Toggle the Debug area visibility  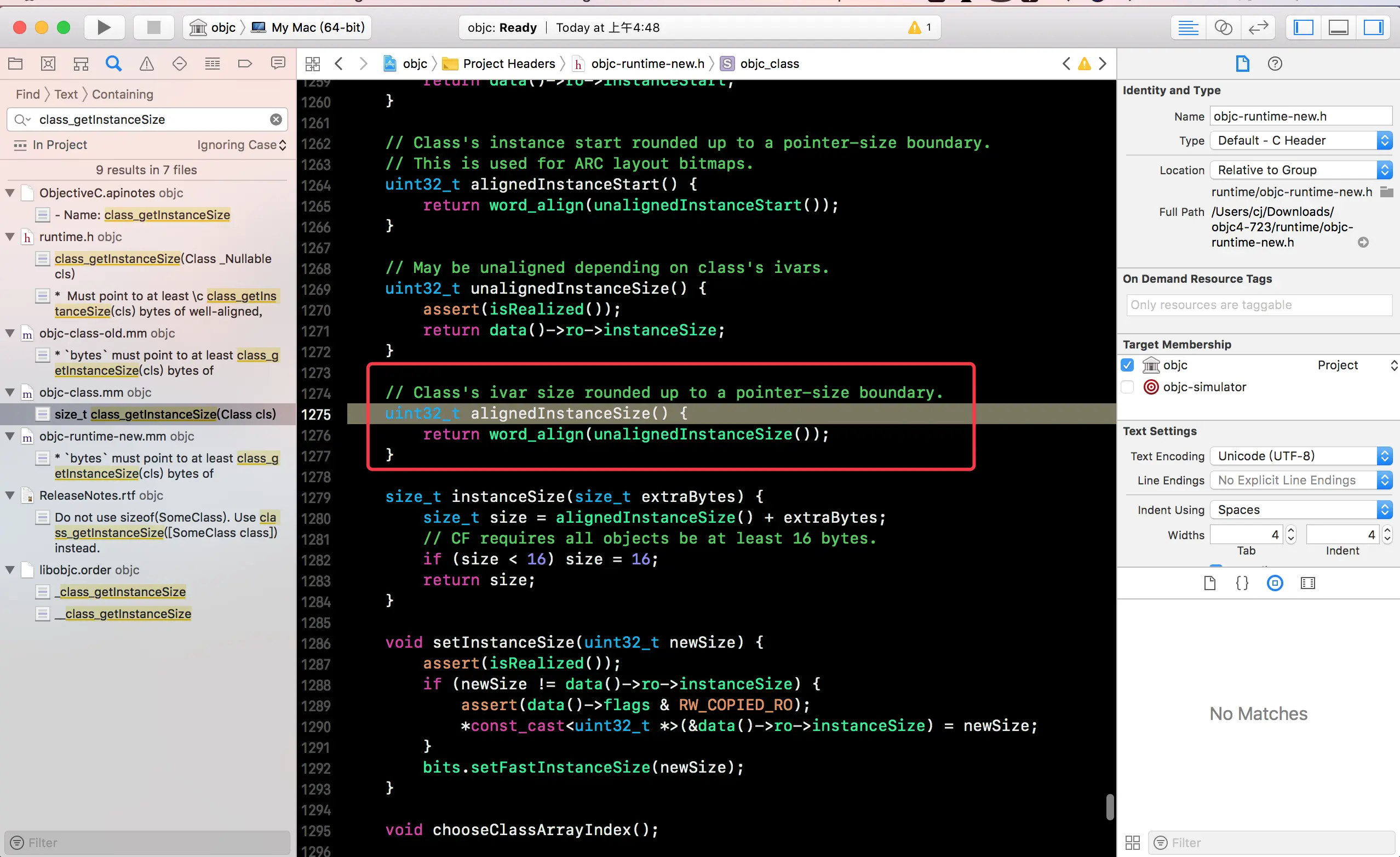[1338, 27]
